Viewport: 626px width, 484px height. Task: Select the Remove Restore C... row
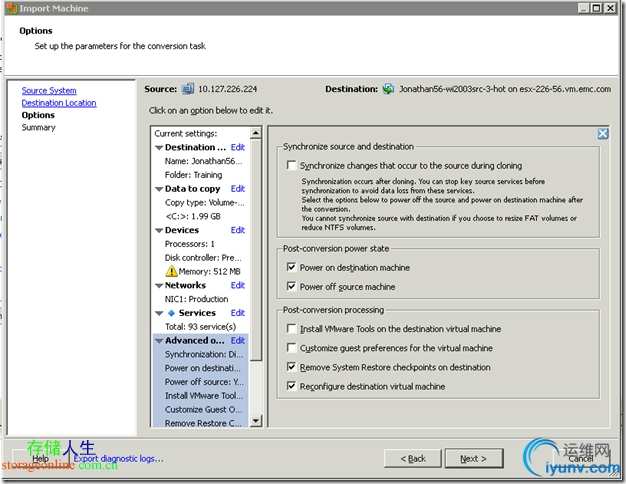203,423
